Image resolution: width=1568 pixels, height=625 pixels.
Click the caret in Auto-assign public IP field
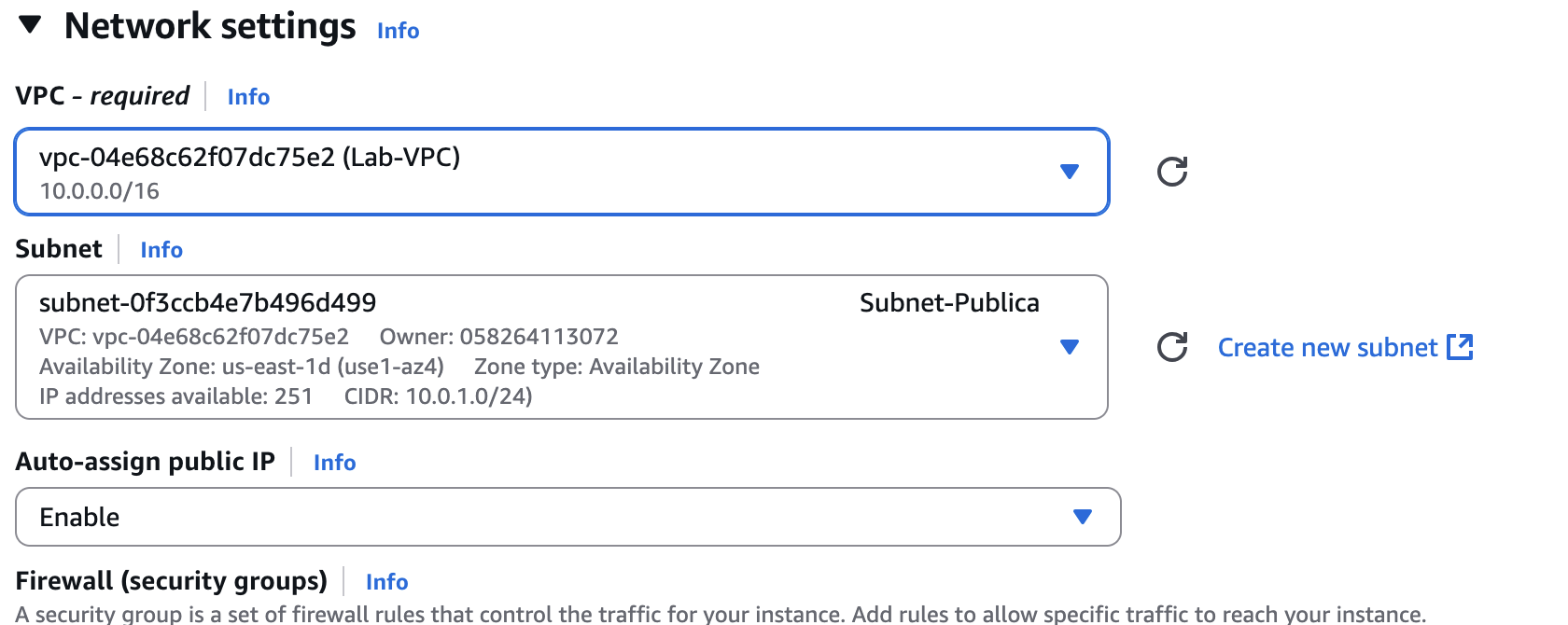1083,517
